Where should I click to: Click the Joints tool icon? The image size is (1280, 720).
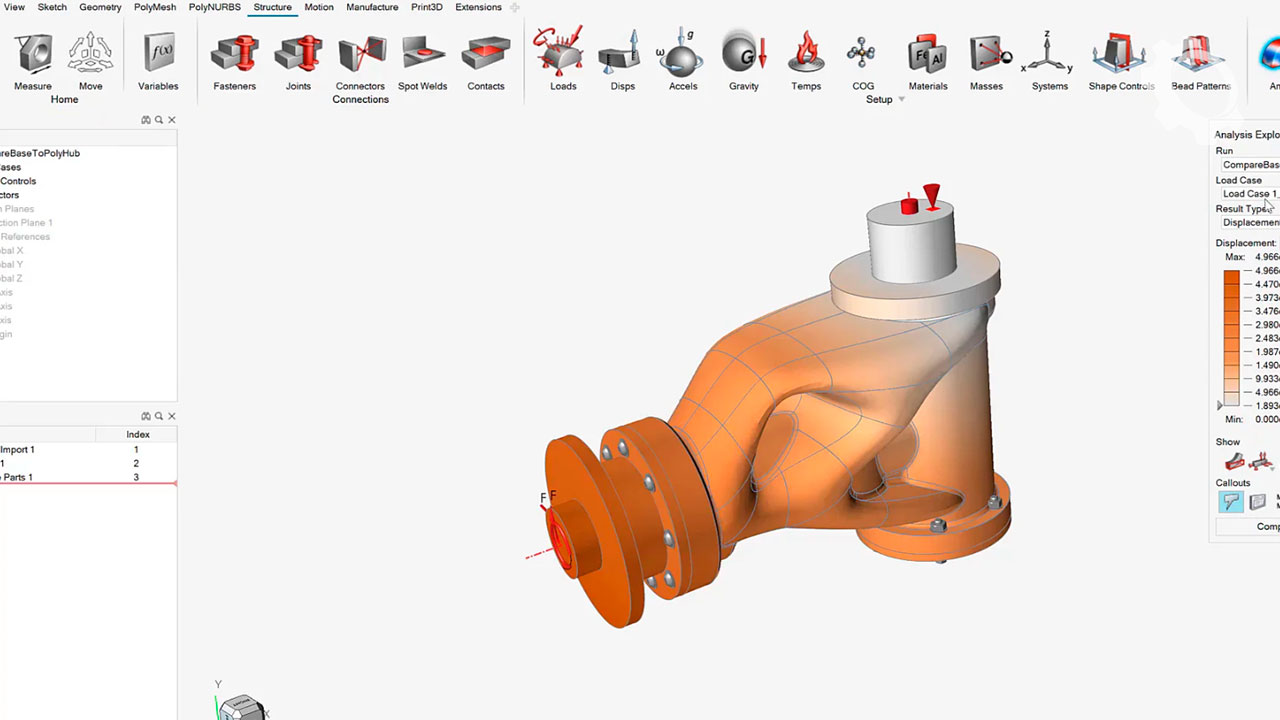298,54
